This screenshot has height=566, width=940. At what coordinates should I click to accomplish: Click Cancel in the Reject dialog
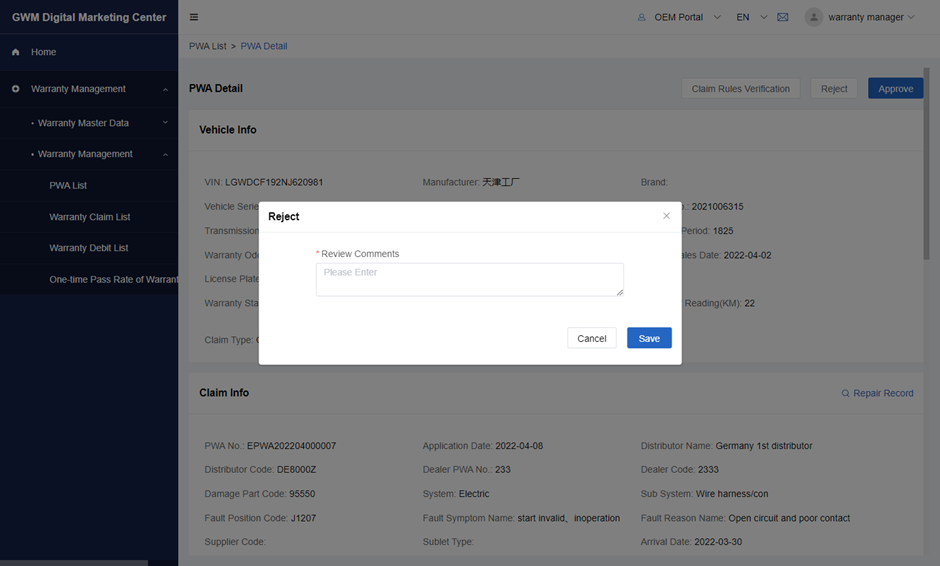tap(592, 338)
